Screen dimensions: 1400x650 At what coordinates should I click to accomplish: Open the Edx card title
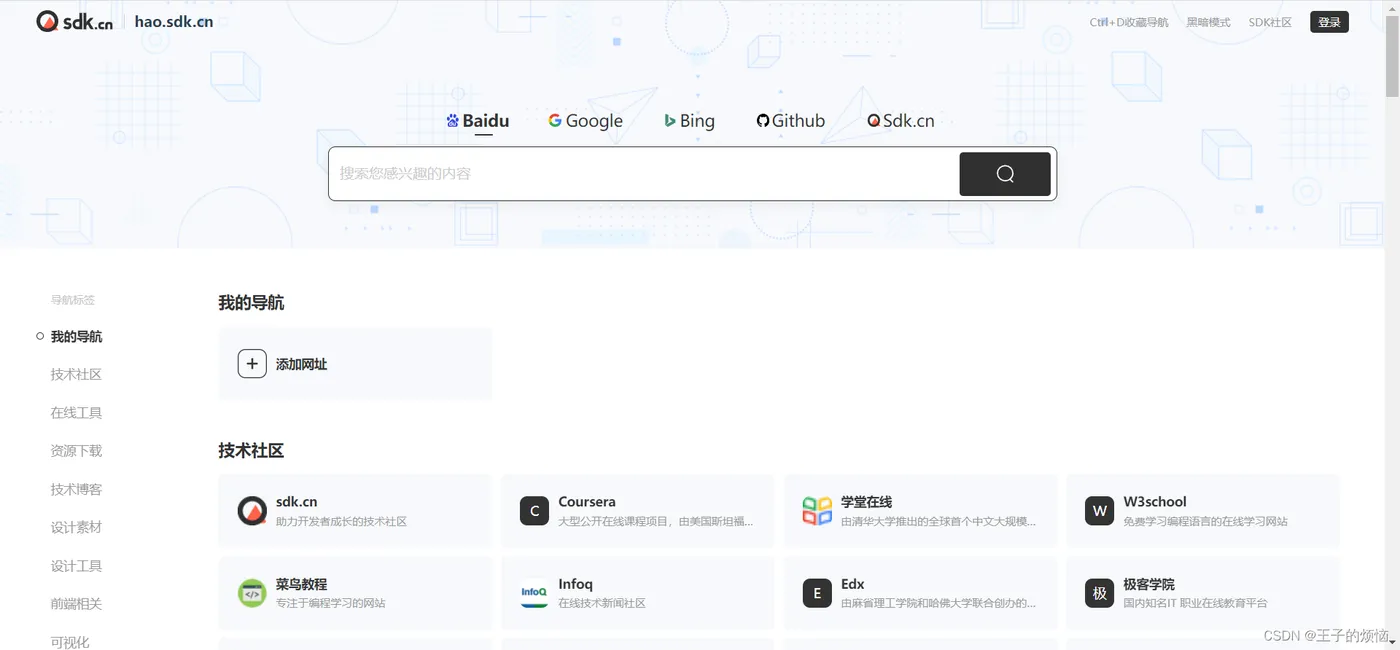pyautogui.click(x=853, y=584)
